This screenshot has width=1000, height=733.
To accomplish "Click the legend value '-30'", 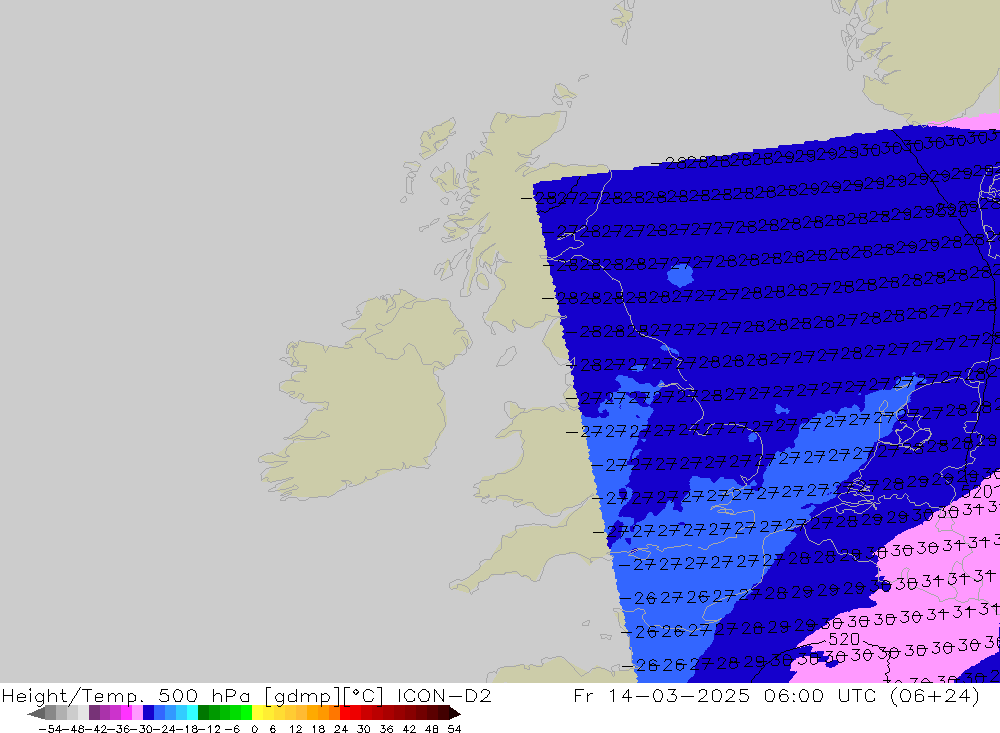I will (x=144, y=729).
